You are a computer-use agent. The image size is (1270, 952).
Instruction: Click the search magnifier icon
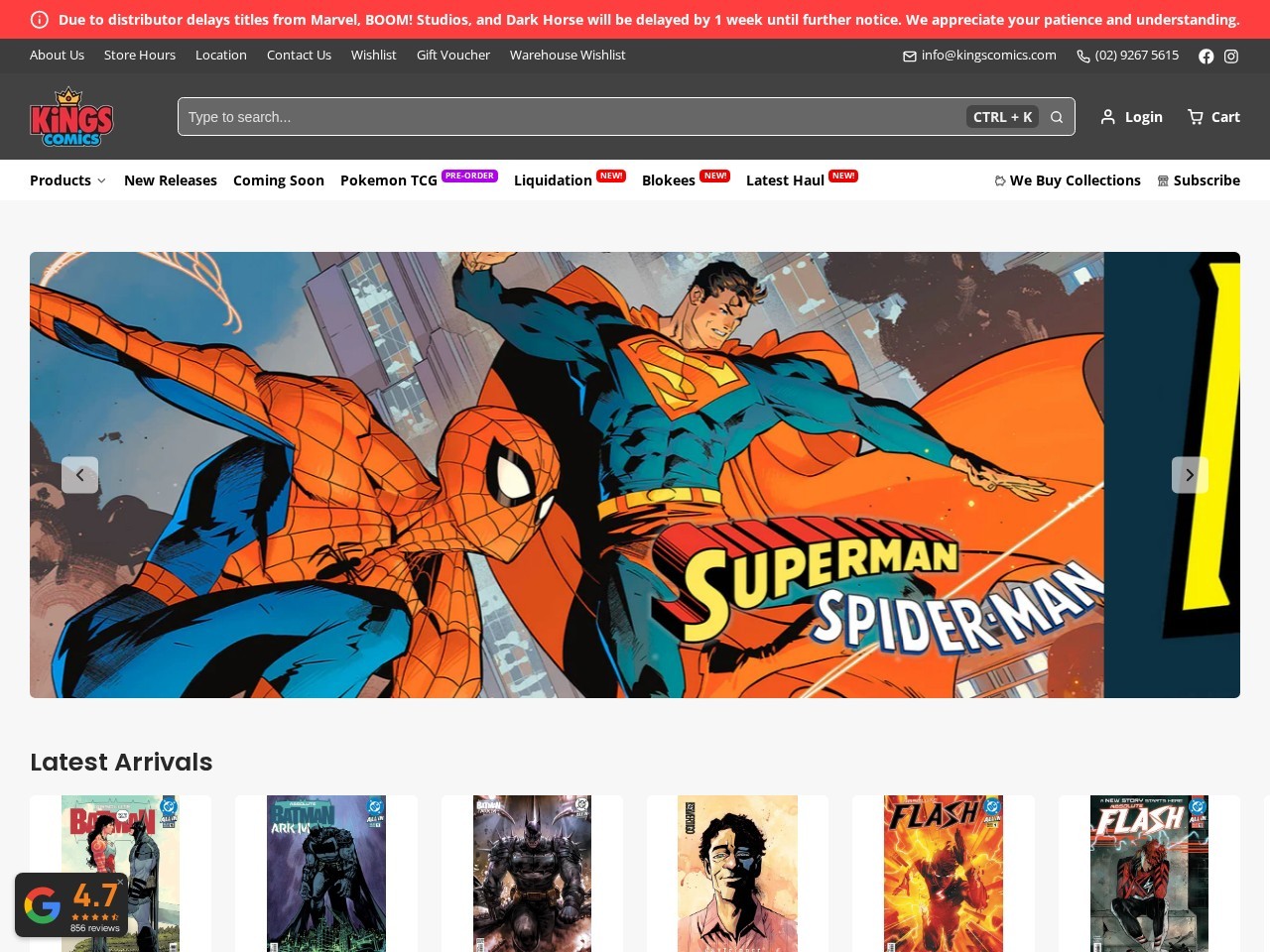click(1056, 116)
